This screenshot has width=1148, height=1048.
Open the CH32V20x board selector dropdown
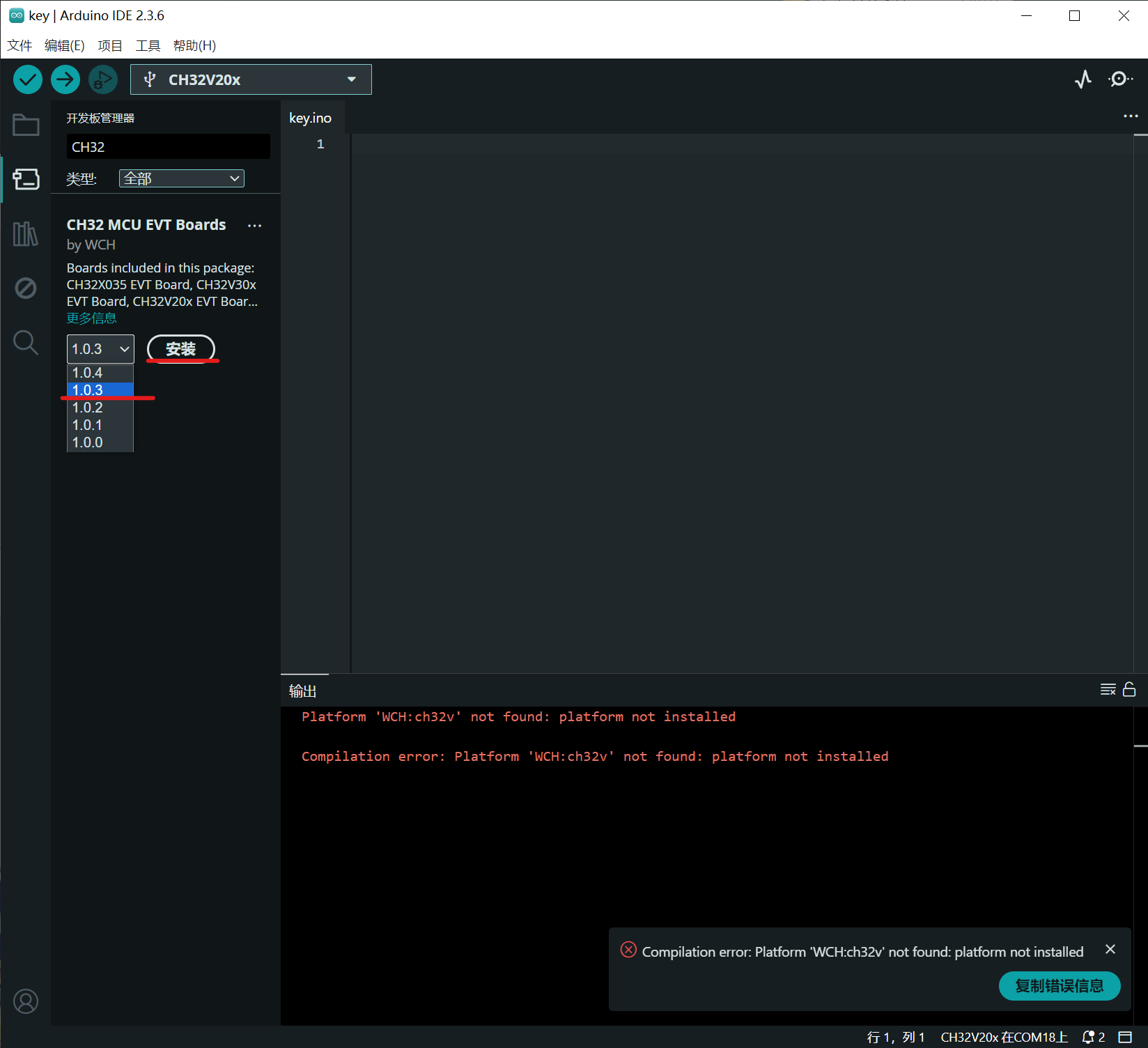[251, 79]
